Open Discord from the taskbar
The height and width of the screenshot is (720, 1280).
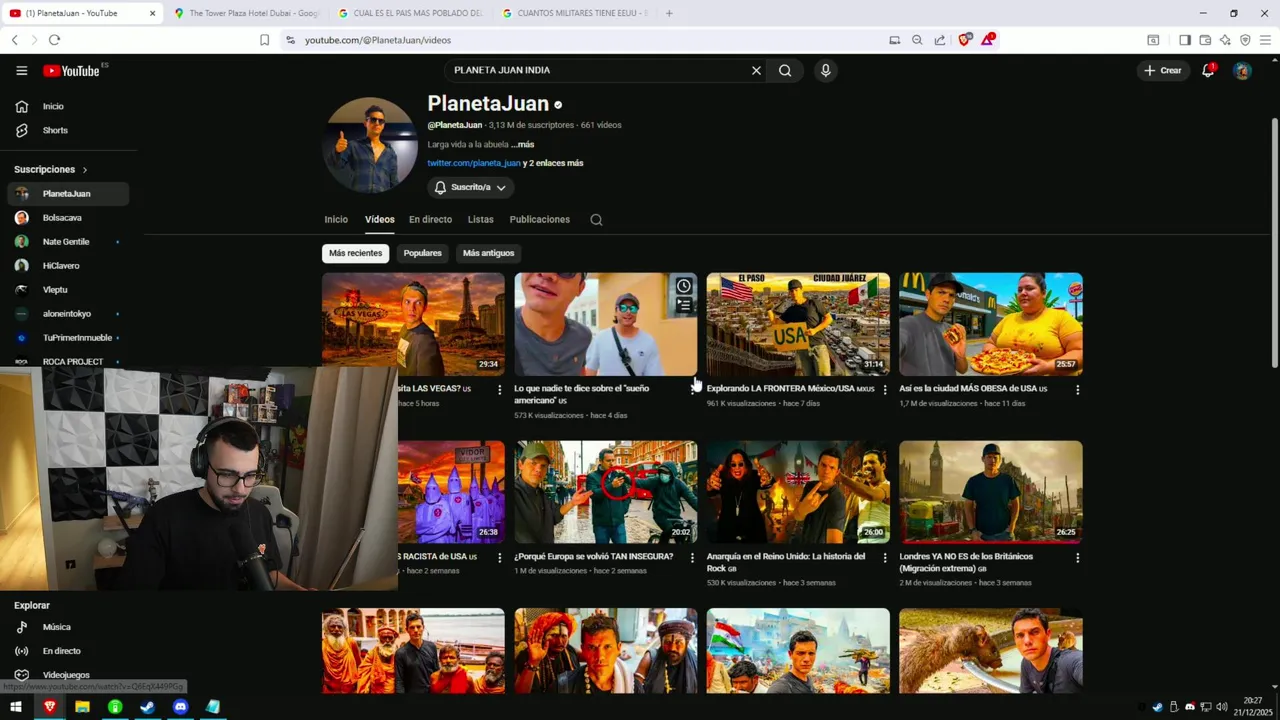coord(180,707)
